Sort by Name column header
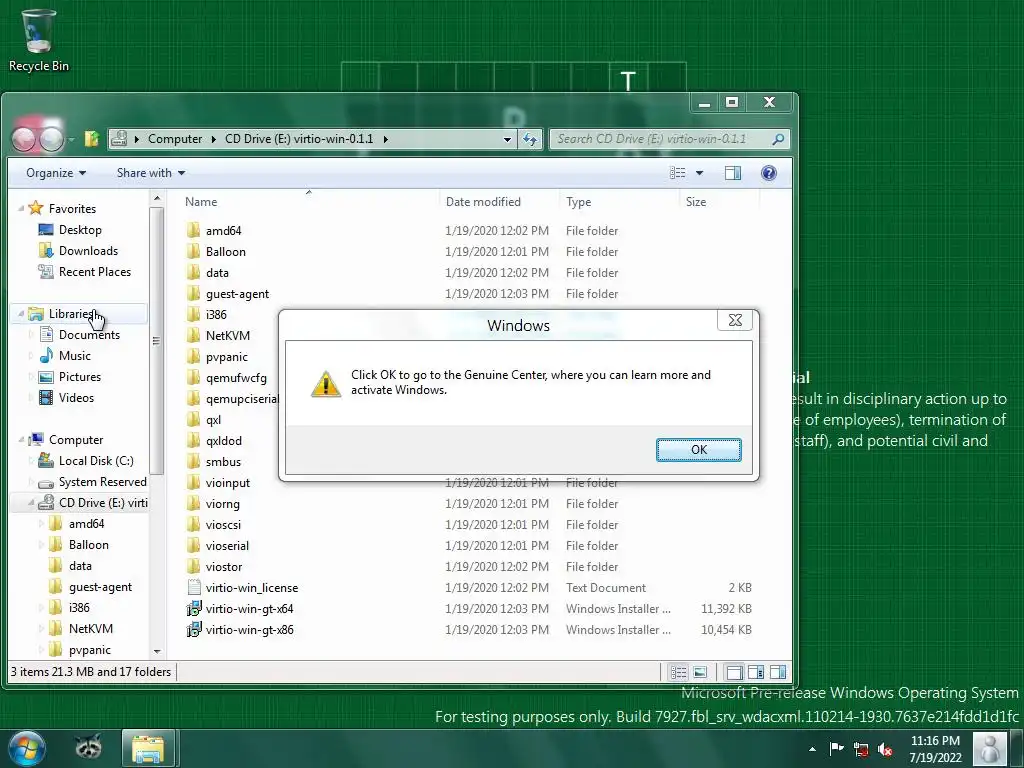1024x768 pixels. pyautogui.click(x=308, y=202)
